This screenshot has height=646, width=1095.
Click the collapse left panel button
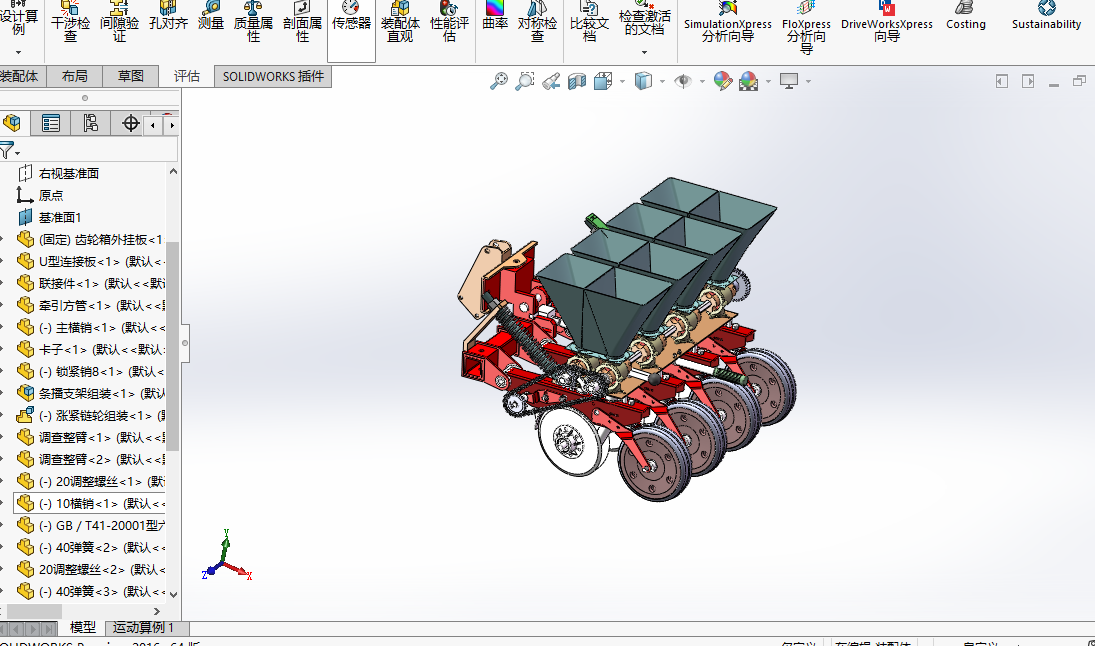(x=1001, y=82)
